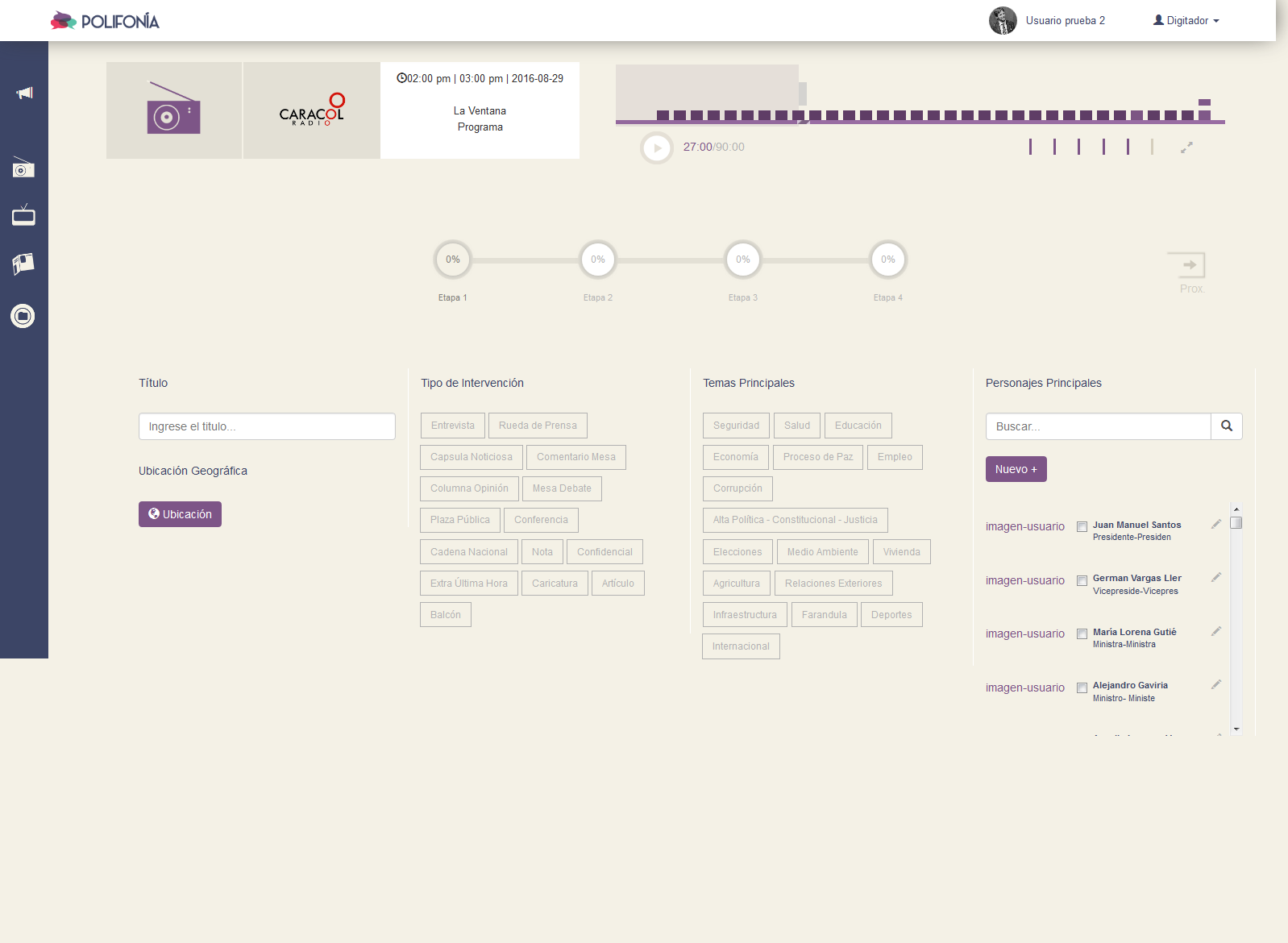Click the Nuevo + button

(1016, 469)
